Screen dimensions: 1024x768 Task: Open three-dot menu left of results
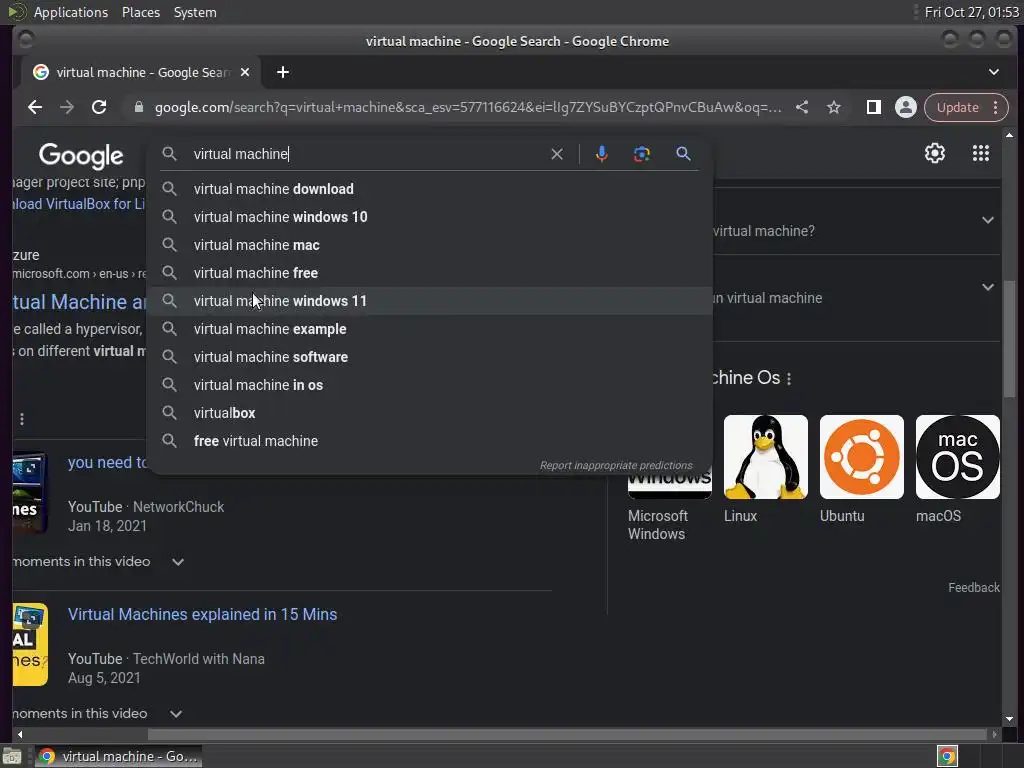[x=22, y=419]
